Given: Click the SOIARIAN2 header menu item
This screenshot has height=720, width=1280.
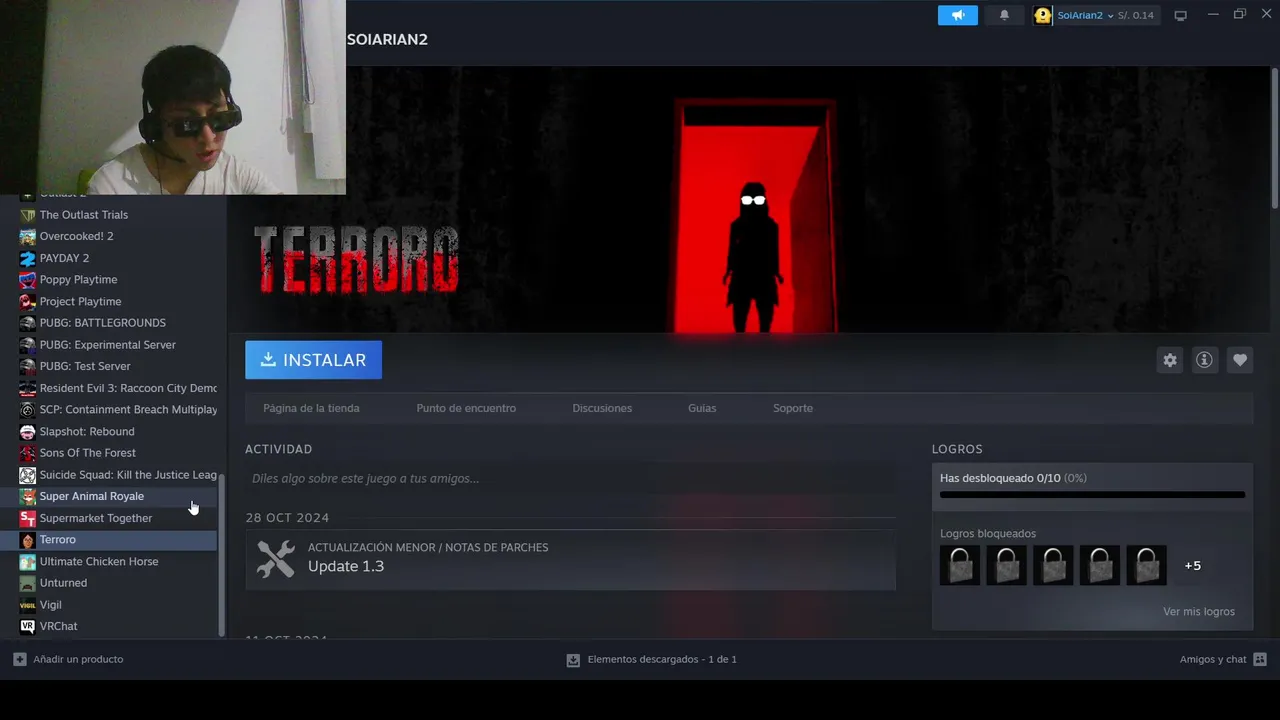Looking at the screenshot, I should pyautogui.click(x=387, y=39).
